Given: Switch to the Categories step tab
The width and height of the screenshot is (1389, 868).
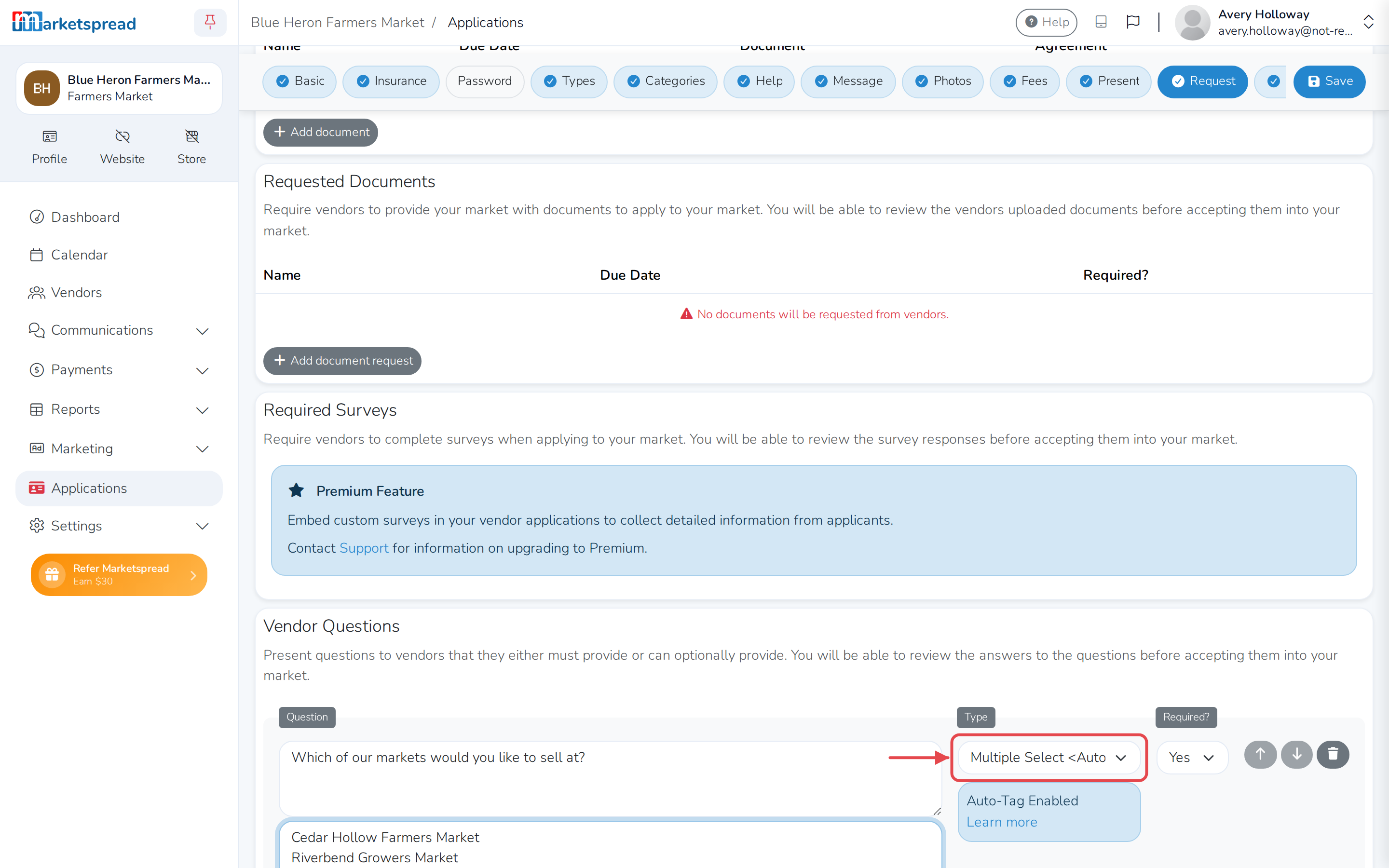Looking at the screenshot, I should 665,81.
